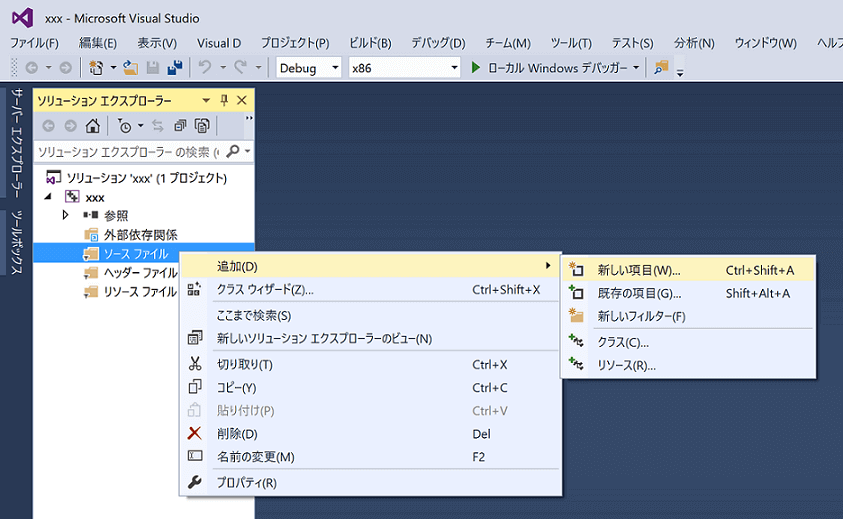Select 名前の変更(M) menu entry
The width and height of the screenshot is (843, 519).
click(370, 457)
